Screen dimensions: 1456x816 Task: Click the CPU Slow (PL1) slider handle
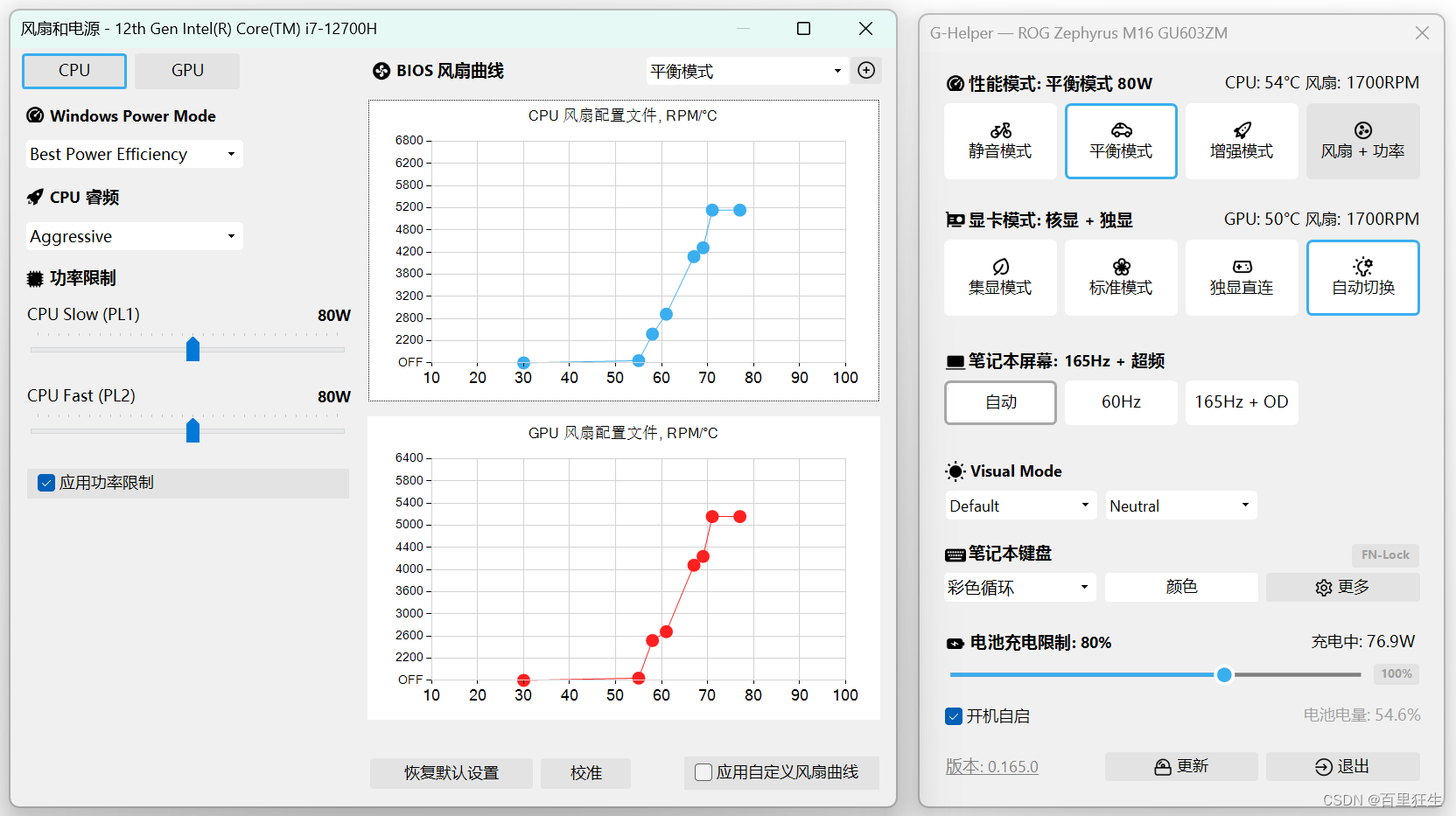(193, 349)
